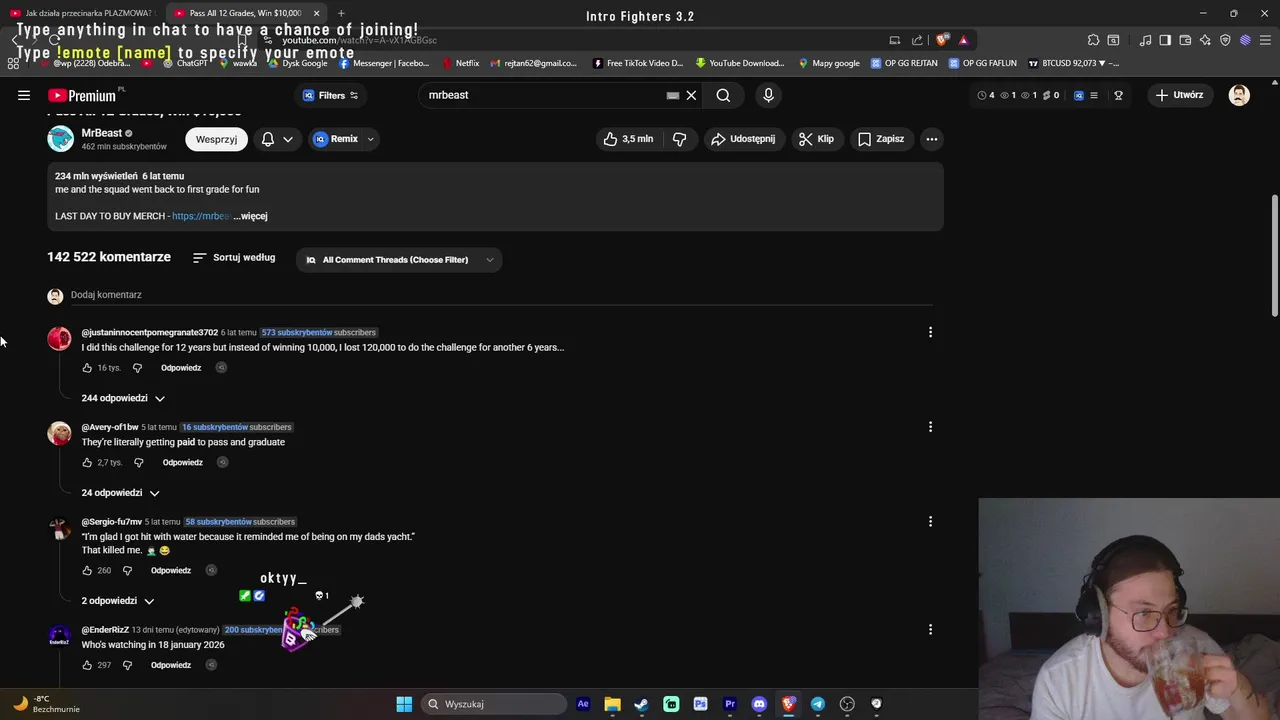
Task: Open the Filters extension button
Action: [x=330, y=95]
